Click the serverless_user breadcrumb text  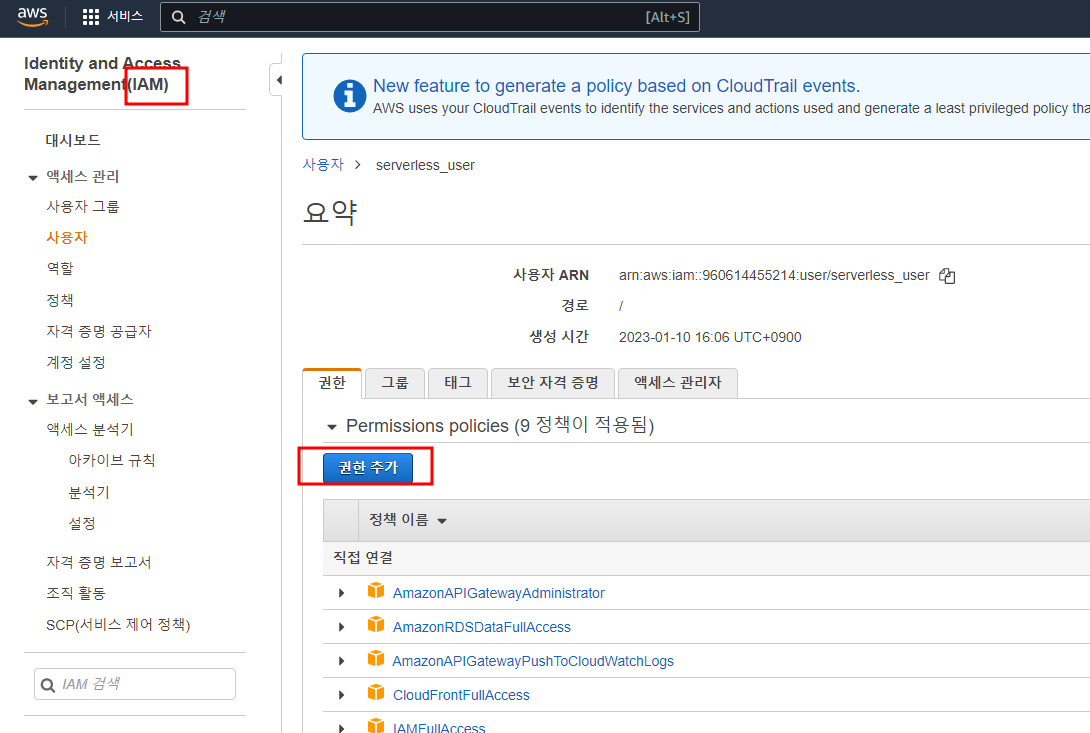coord(425,166)
